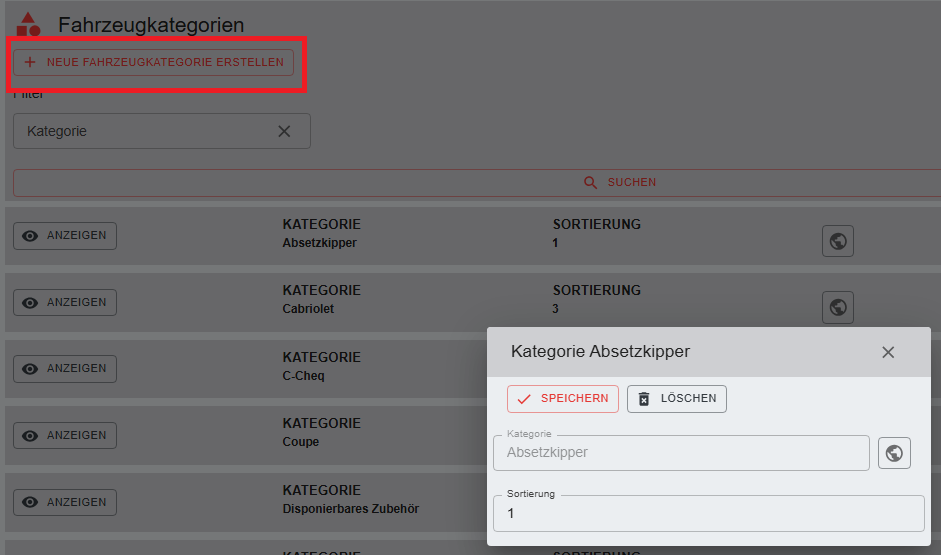
Task: Click the Sortierung field in dialog
Action: coord(708,514)
